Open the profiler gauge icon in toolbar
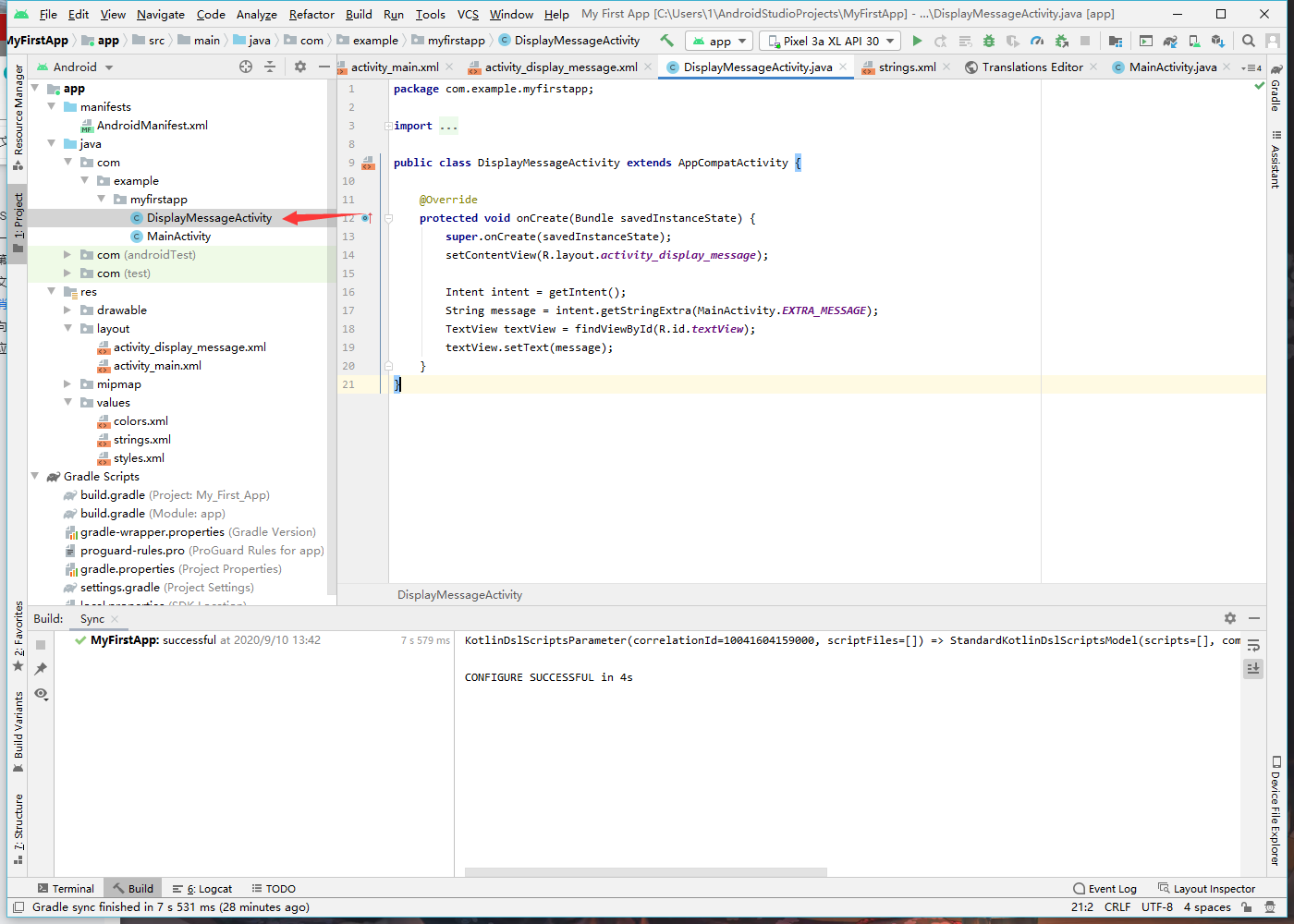This screenshot has height=924, width=1294. pos(1037,41)
